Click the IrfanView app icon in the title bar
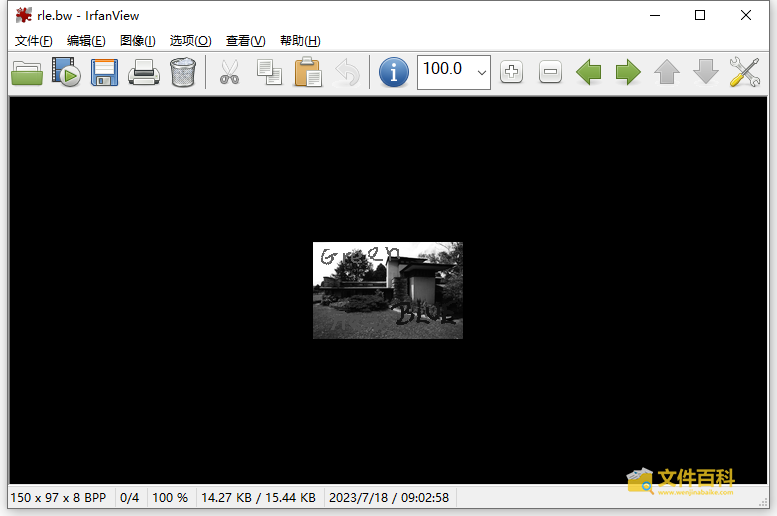 click(23, 15)
